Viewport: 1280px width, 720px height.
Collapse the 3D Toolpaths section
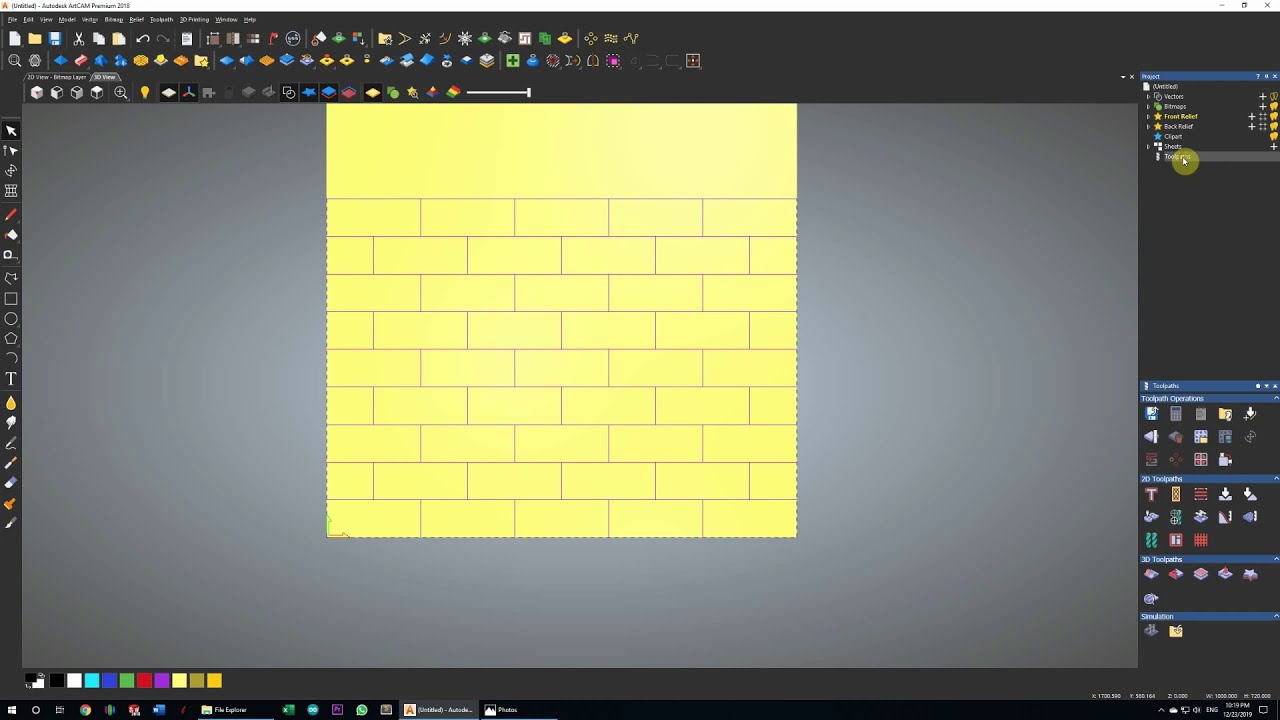click(1276, 559)
